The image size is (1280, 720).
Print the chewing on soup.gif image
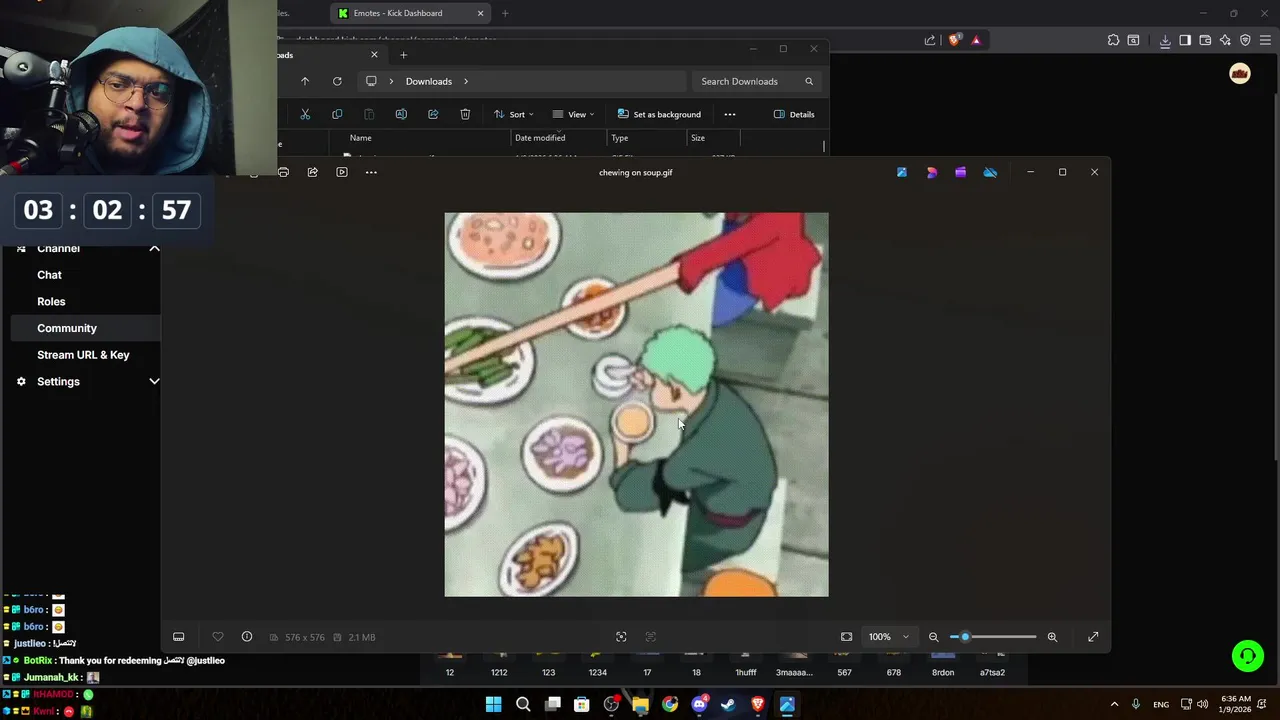[x=284, y=172]
